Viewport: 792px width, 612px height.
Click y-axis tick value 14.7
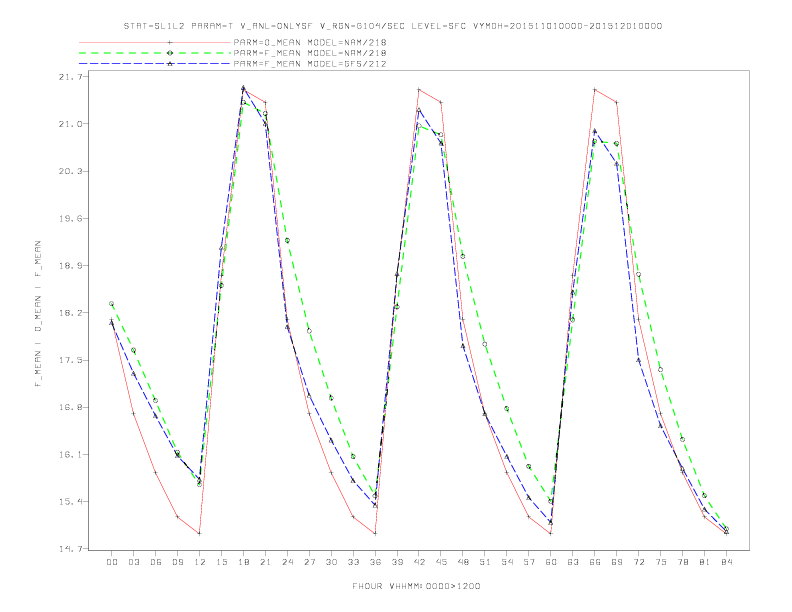click(70, 549)
